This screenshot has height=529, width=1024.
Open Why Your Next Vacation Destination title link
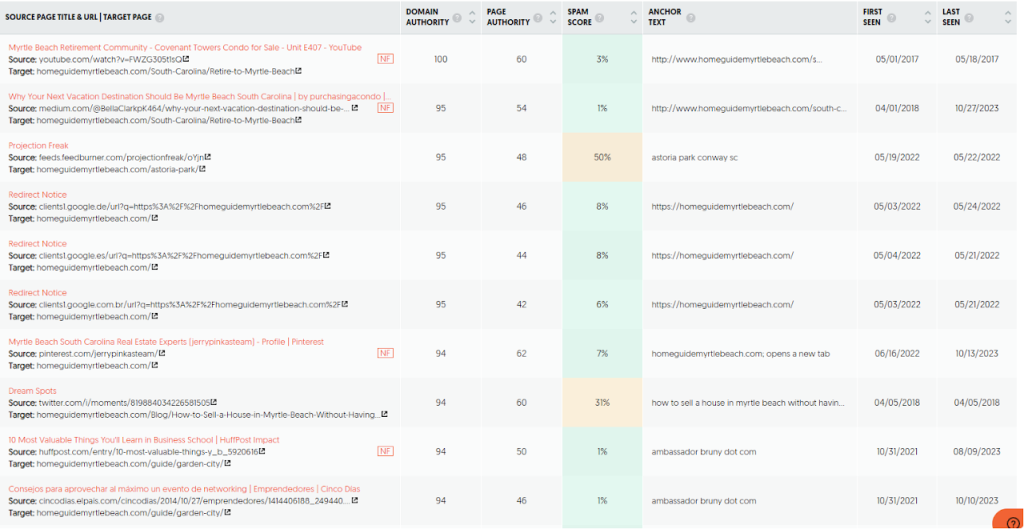click(200, 96)
